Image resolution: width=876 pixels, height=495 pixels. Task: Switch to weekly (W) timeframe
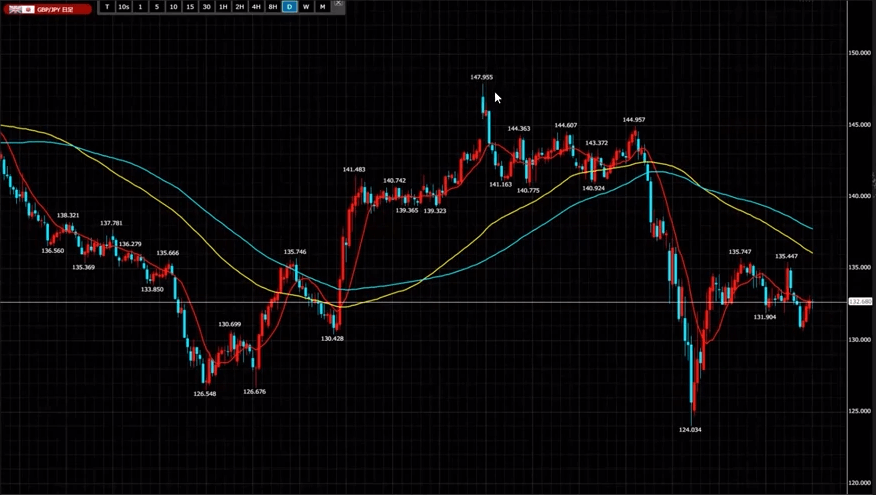(x=306, y=7)
